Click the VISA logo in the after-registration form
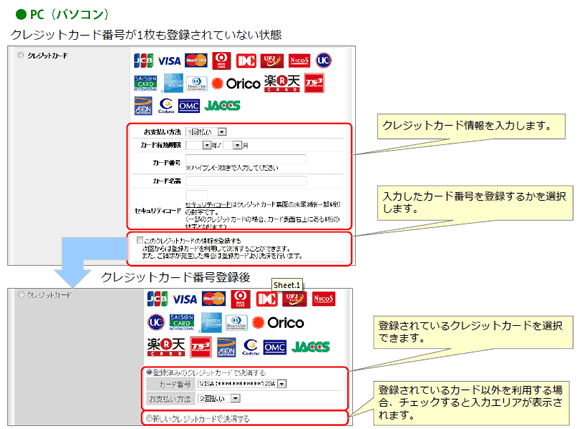 185,299
